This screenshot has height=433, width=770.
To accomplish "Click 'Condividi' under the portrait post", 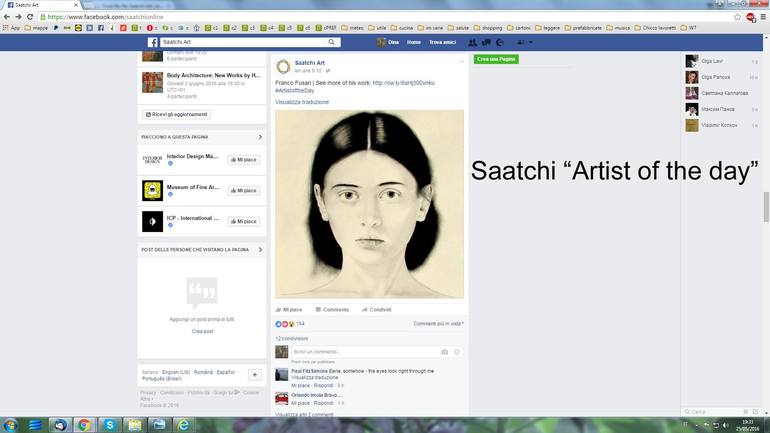I will (377, 310).
